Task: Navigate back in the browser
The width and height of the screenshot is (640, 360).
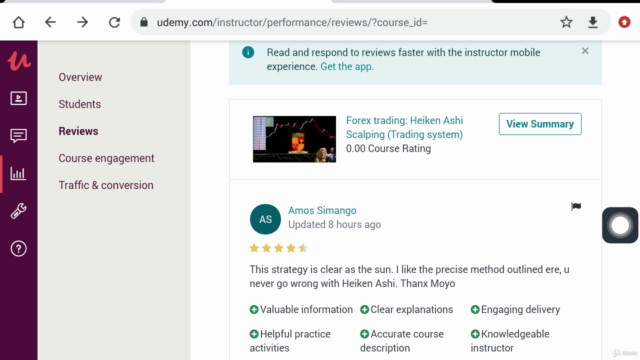Action: click(x=50, y=22)
